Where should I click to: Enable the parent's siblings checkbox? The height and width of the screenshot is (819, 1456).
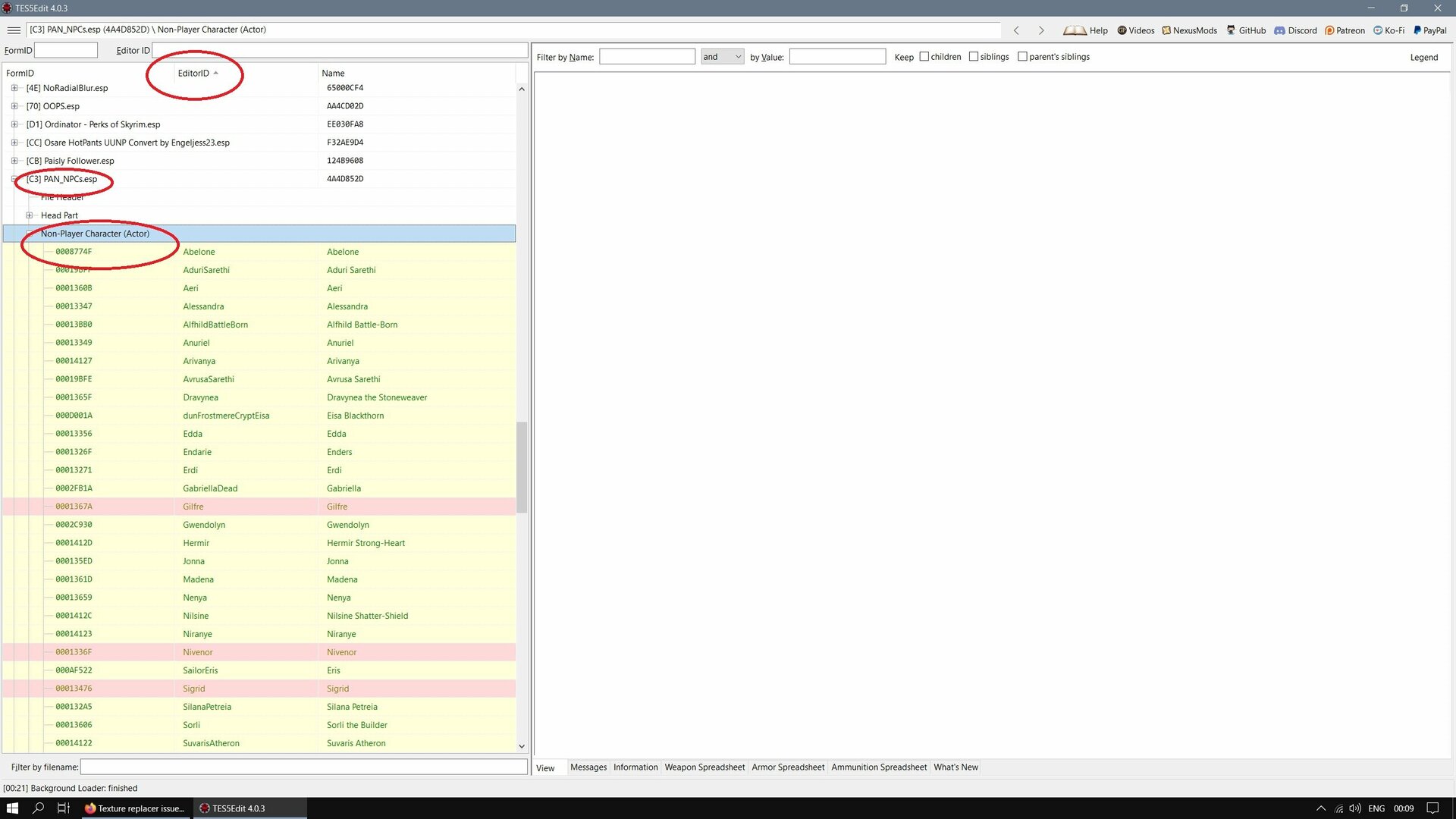coord(1022,56)
